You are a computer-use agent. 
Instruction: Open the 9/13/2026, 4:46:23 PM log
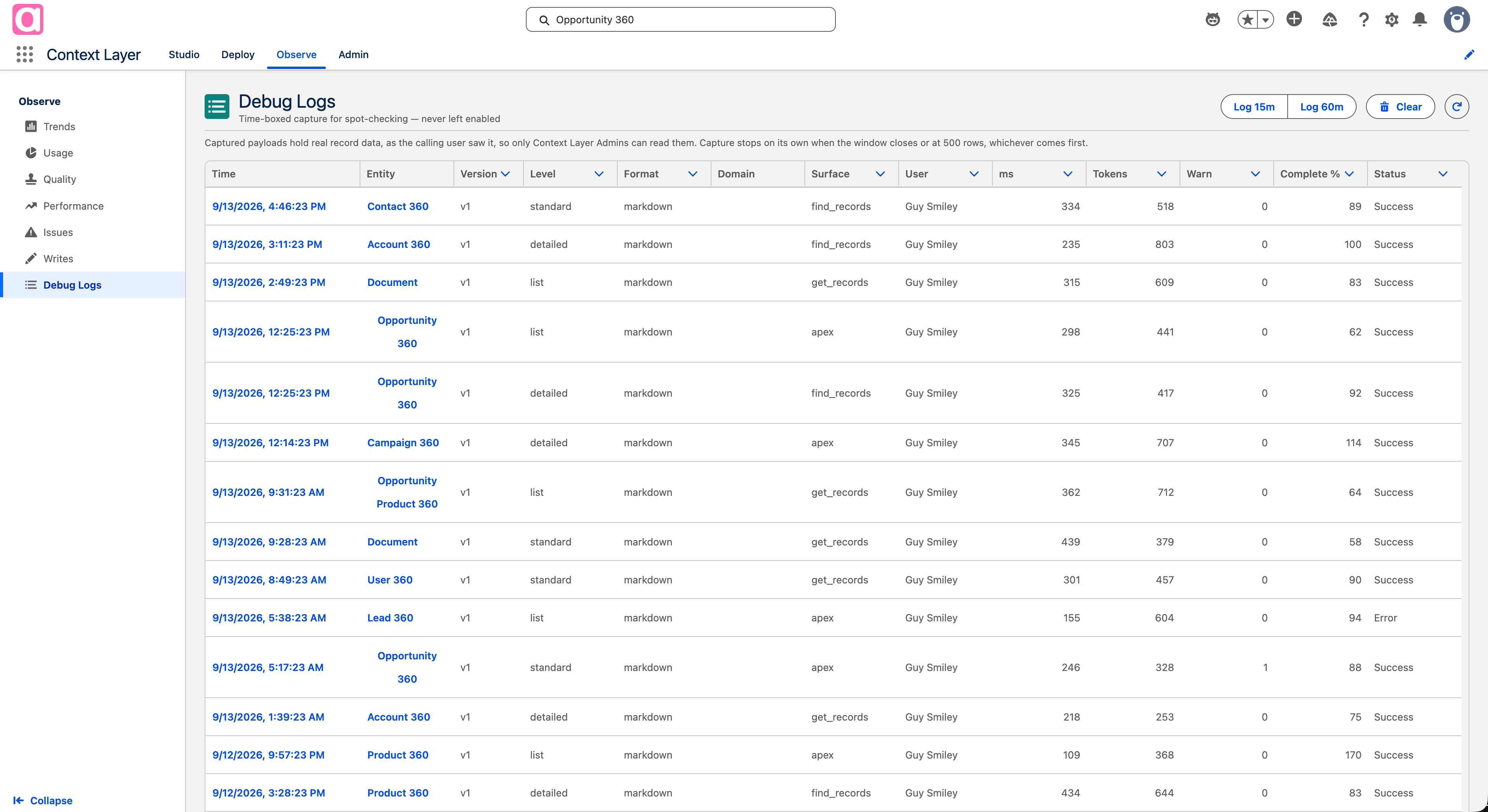coord(269,206)
